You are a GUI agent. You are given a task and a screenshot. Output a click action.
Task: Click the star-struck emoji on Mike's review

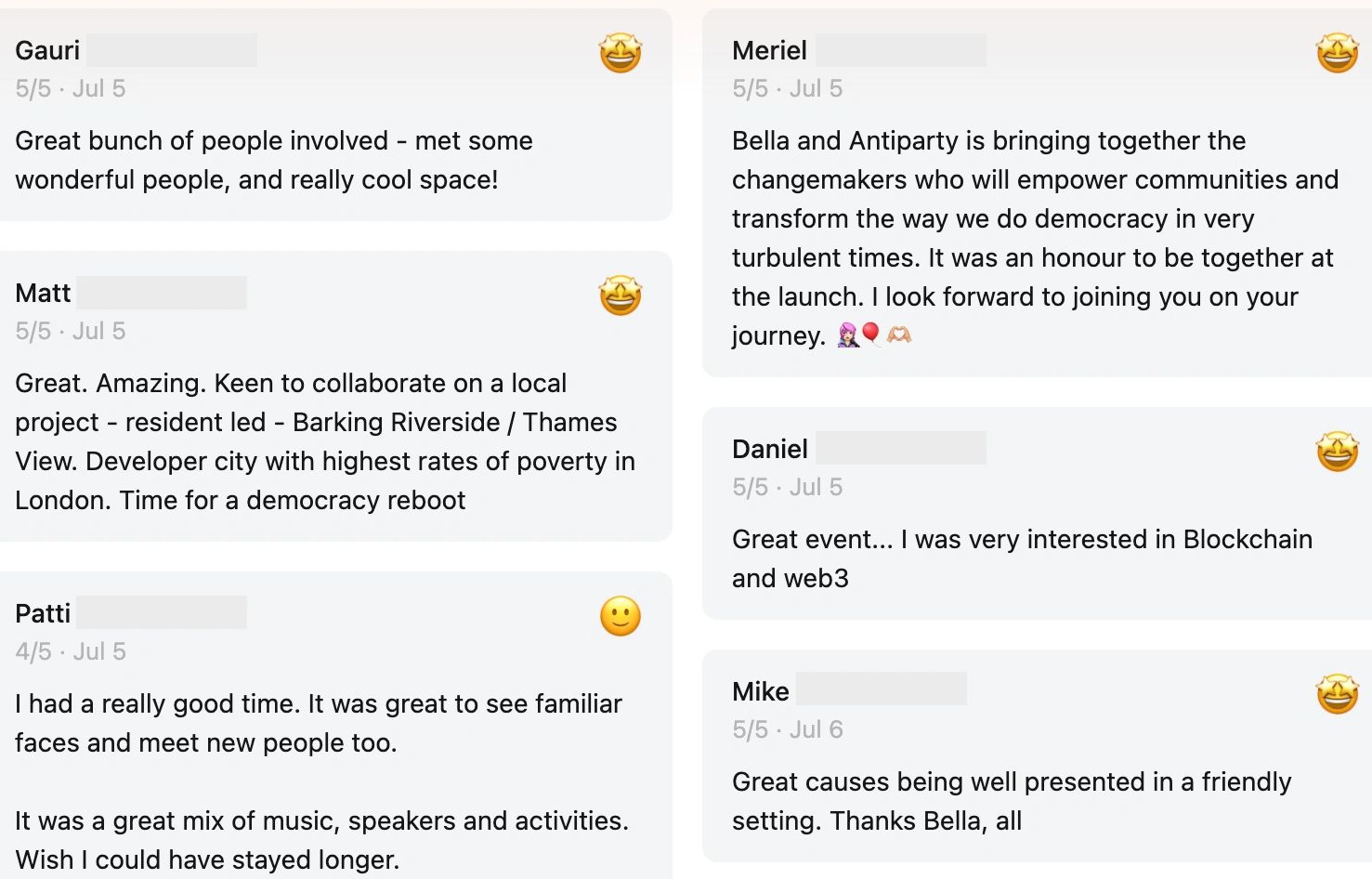(1337, 694)
